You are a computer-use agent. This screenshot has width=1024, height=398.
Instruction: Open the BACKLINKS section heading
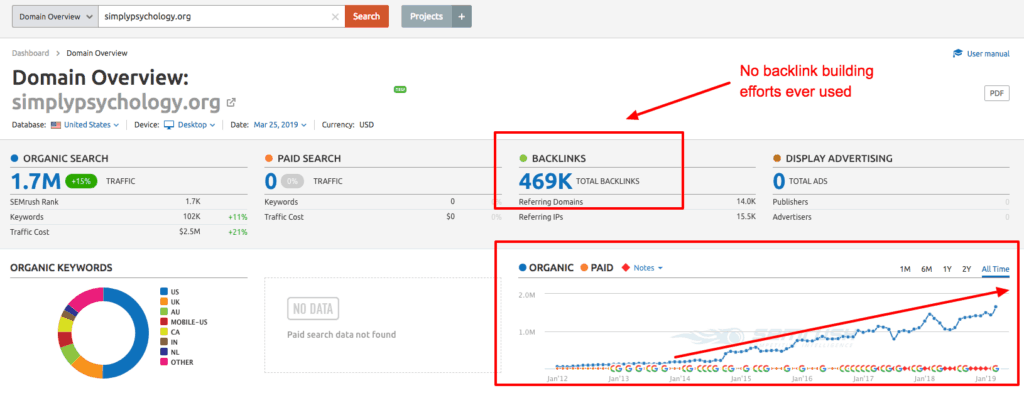tap(558, 158)
